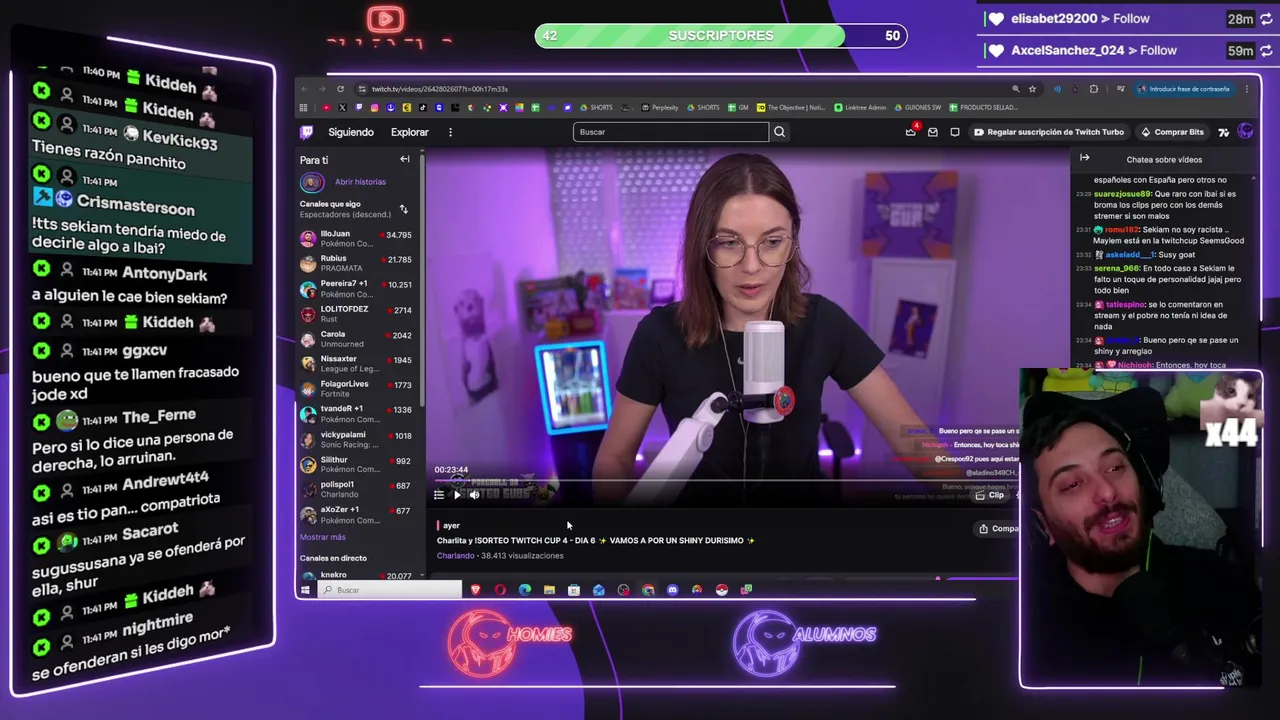Open the browser zoom magnifier icon in the address bar

coord(1016,89)
